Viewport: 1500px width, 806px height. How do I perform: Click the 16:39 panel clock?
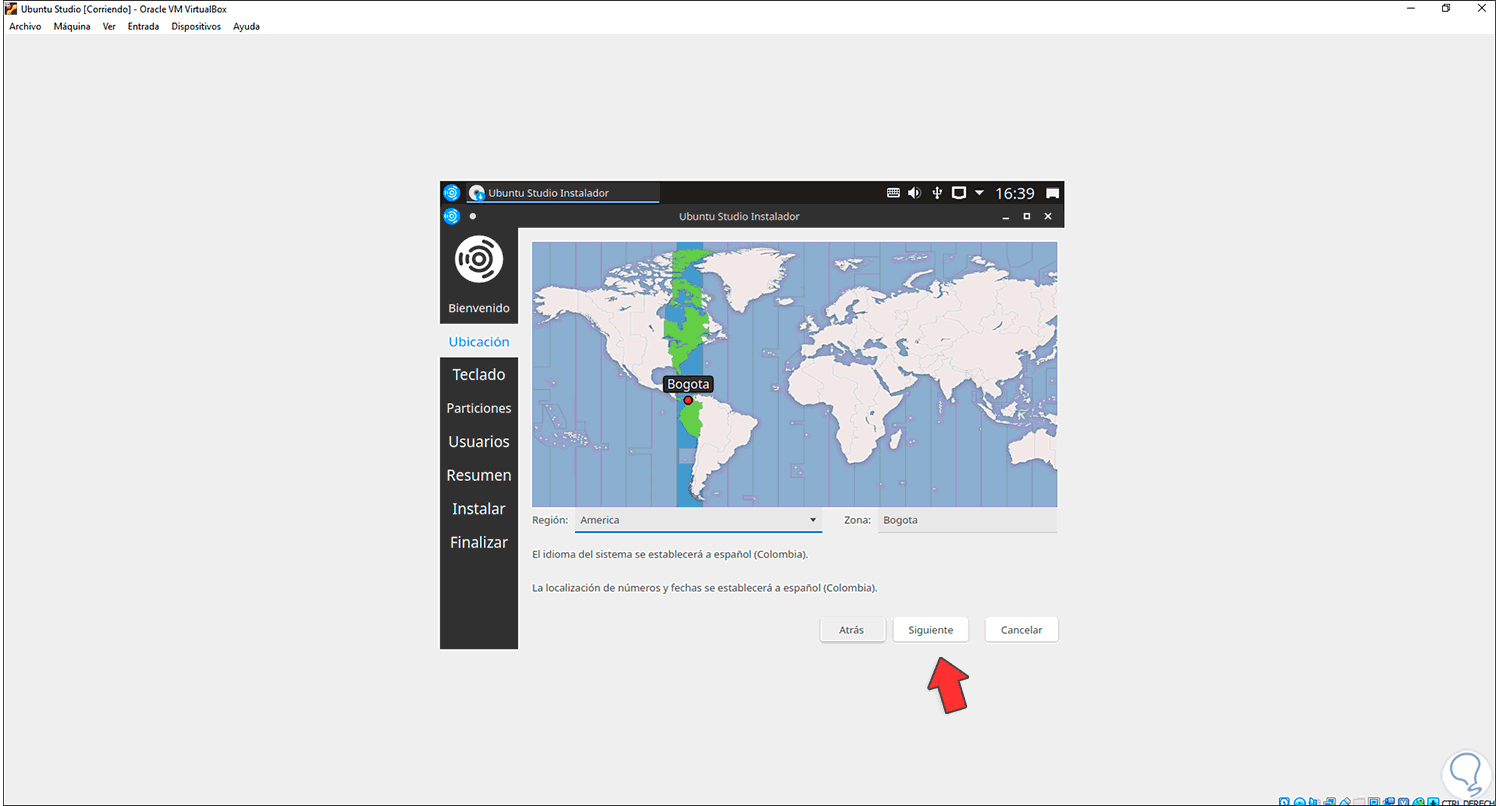(1014, 193)
